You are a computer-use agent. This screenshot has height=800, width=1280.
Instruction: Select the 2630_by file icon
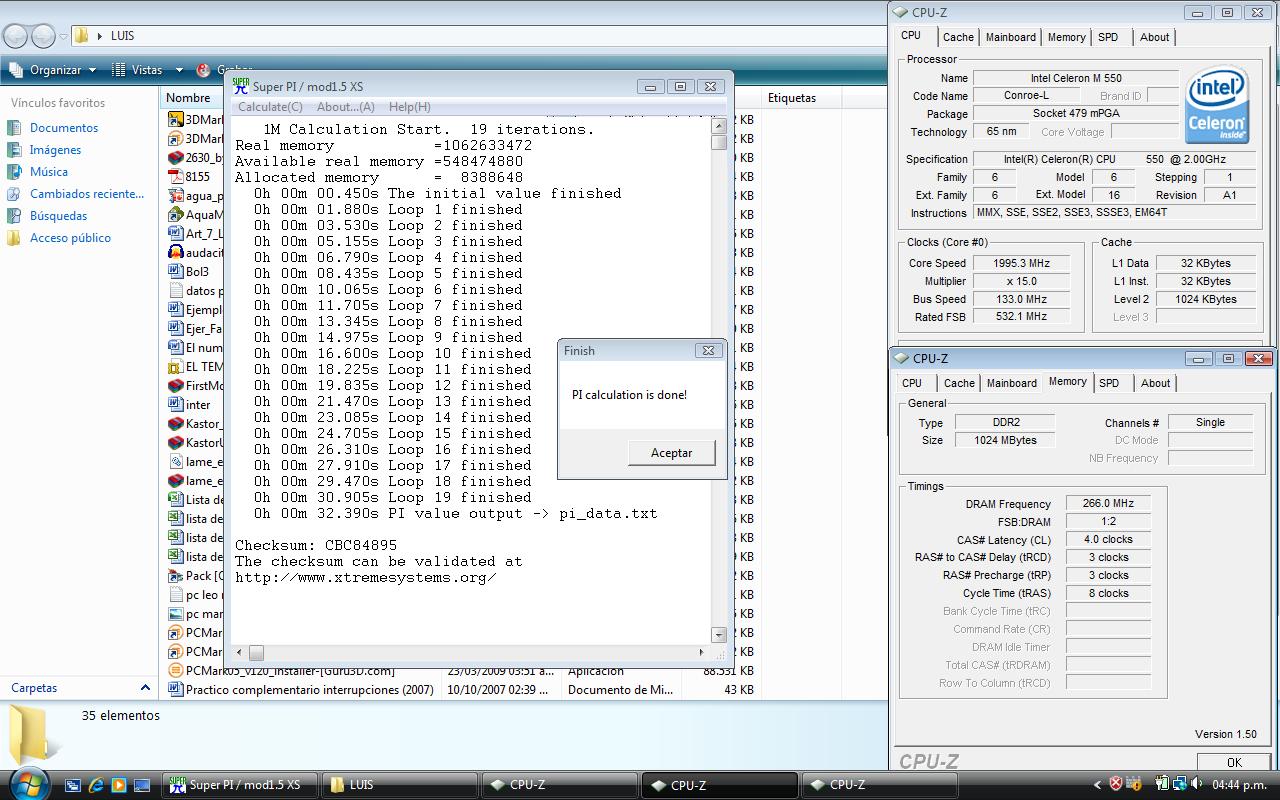176,158
